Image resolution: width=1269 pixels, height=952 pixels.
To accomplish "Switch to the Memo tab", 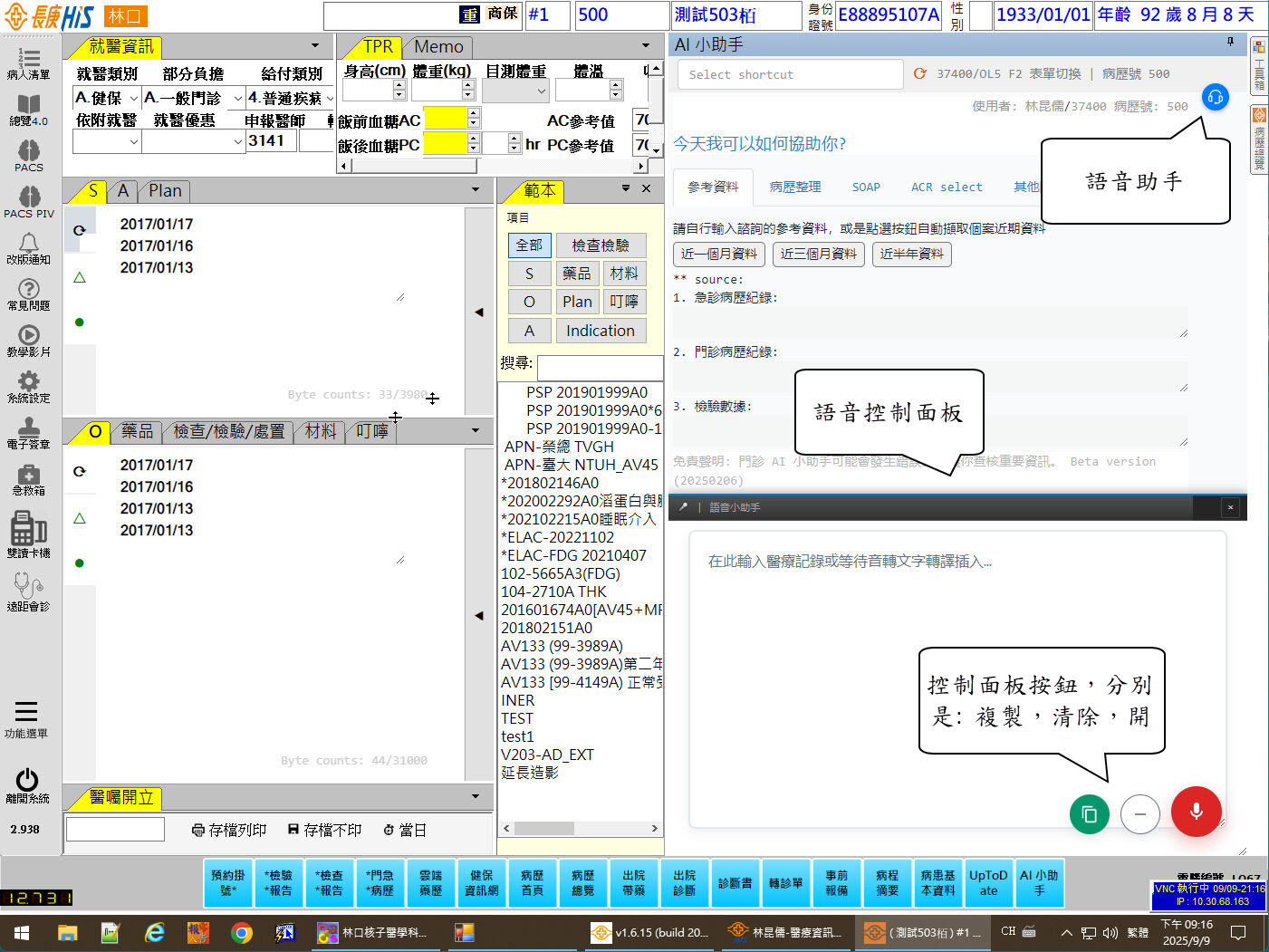I will [x=438, y=46].
